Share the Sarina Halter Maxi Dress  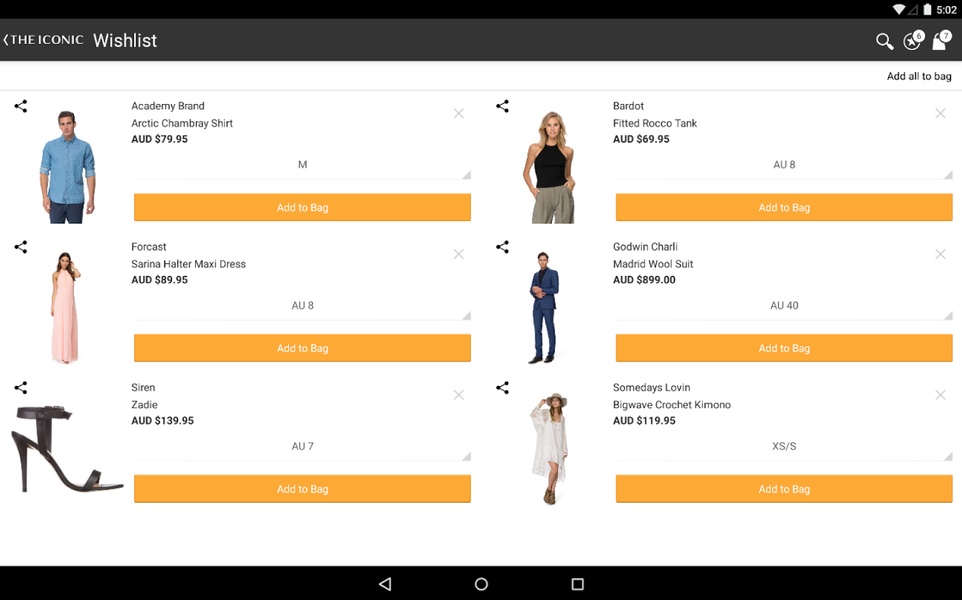pyautogui.click(x=21, y=247)
